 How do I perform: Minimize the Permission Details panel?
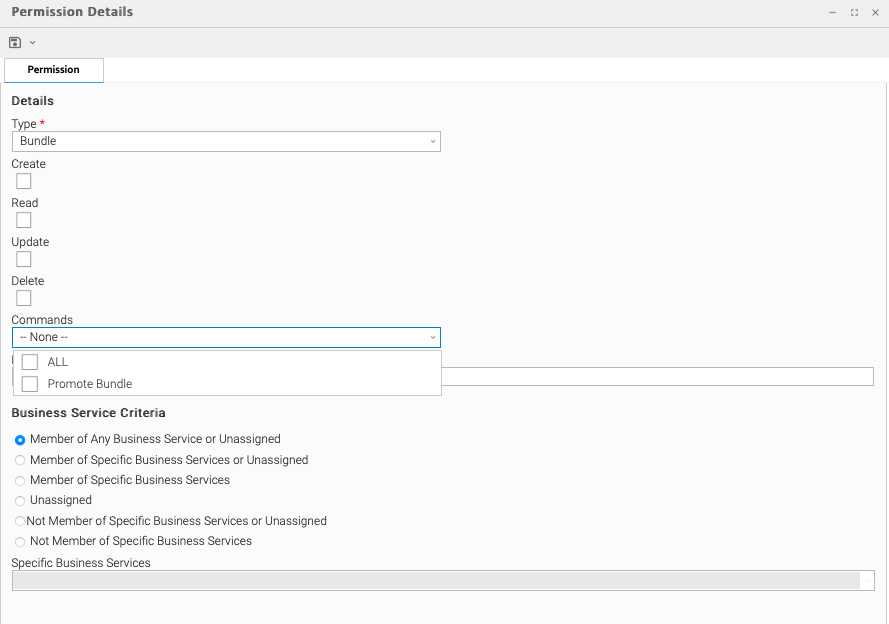832,12
